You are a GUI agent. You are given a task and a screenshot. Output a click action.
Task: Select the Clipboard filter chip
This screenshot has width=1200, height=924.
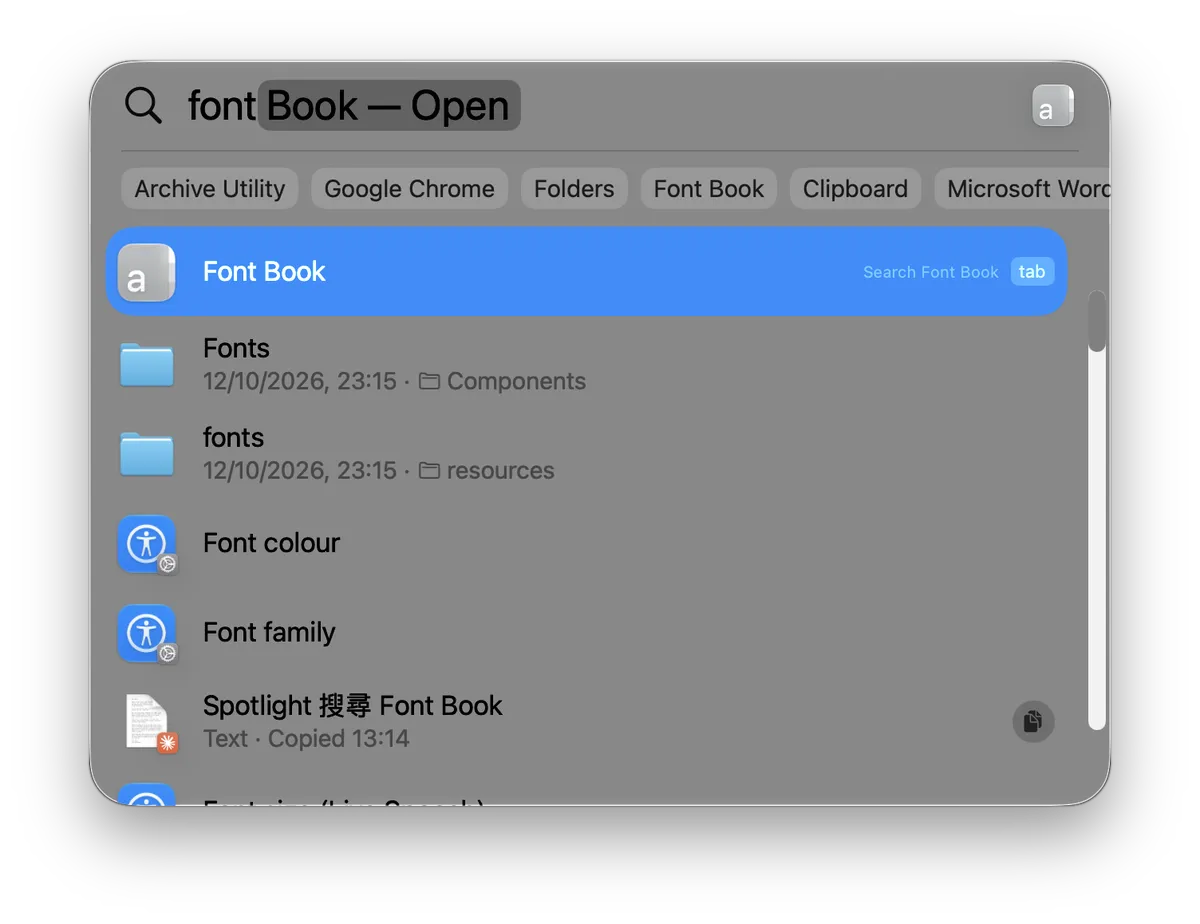coord(855,188)
